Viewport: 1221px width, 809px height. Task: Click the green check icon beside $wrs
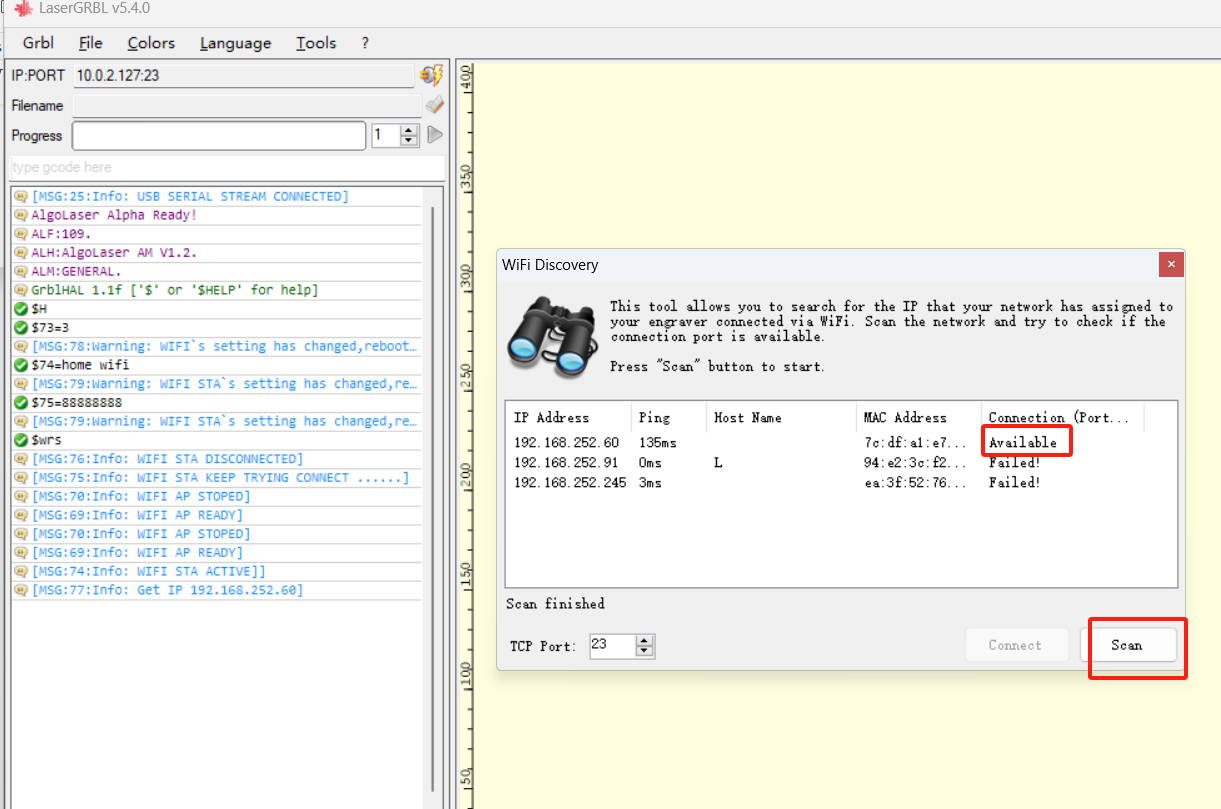click(x=21, y=440)
